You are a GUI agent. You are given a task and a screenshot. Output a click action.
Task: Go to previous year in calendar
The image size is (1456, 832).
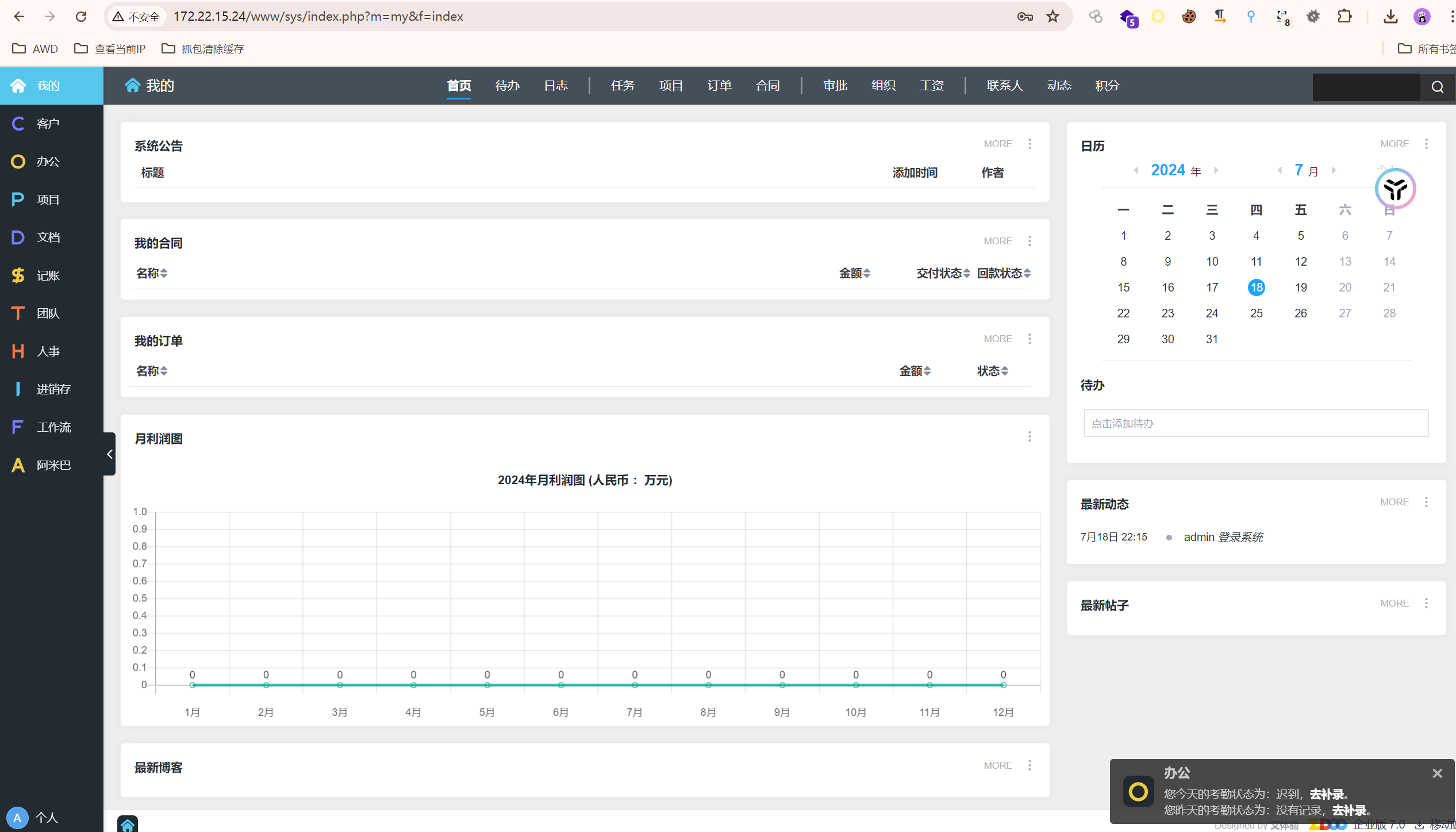coord(1136,170)
